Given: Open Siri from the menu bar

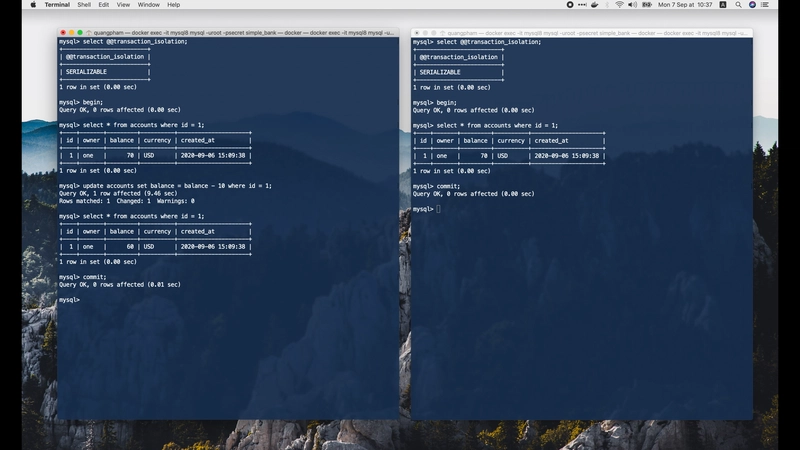Looking at the screenshot, I should click(752, 5).
